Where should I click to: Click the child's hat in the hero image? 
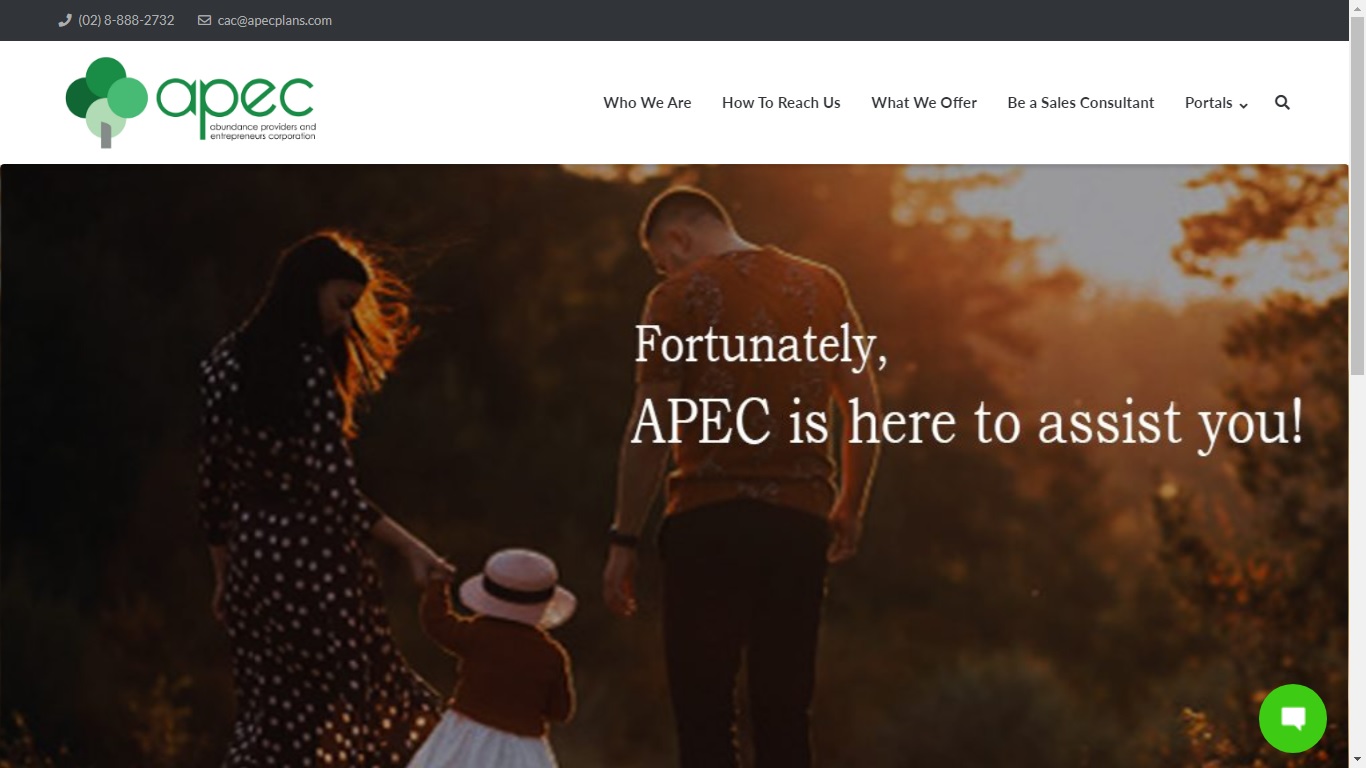click(x=517, y=586)
